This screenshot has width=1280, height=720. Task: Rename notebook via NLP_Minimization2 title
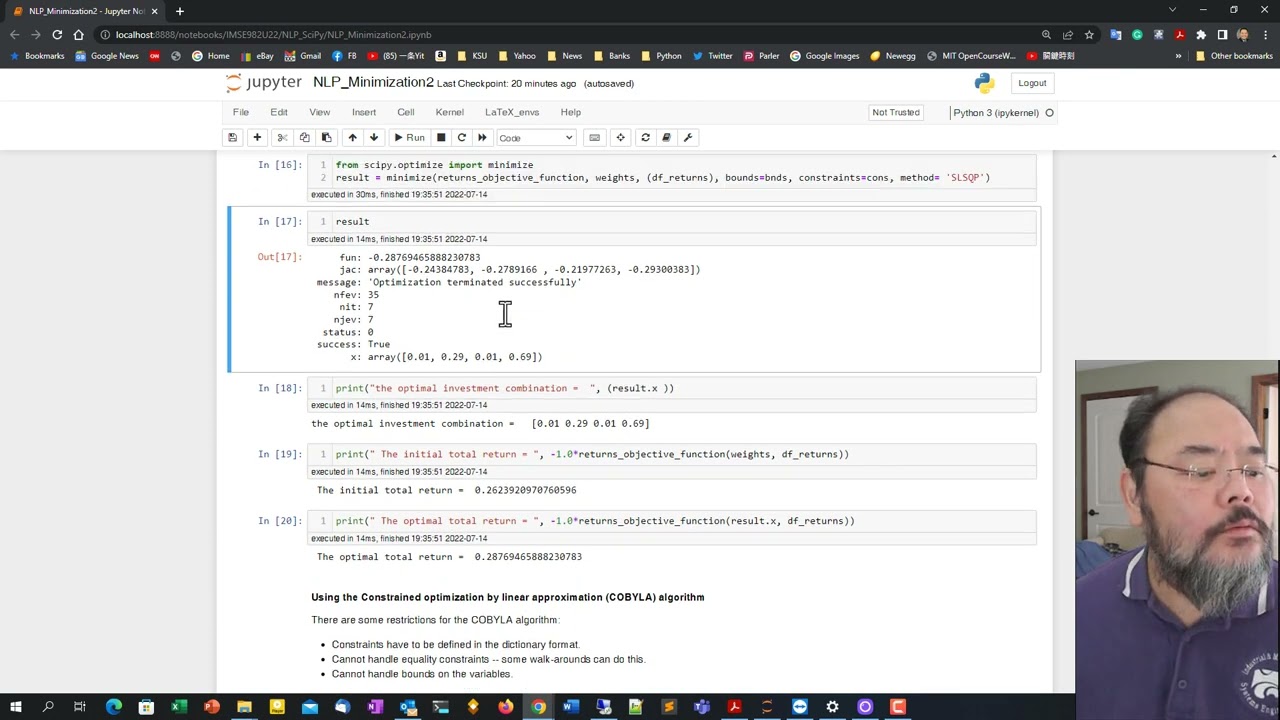pos(373,83)
